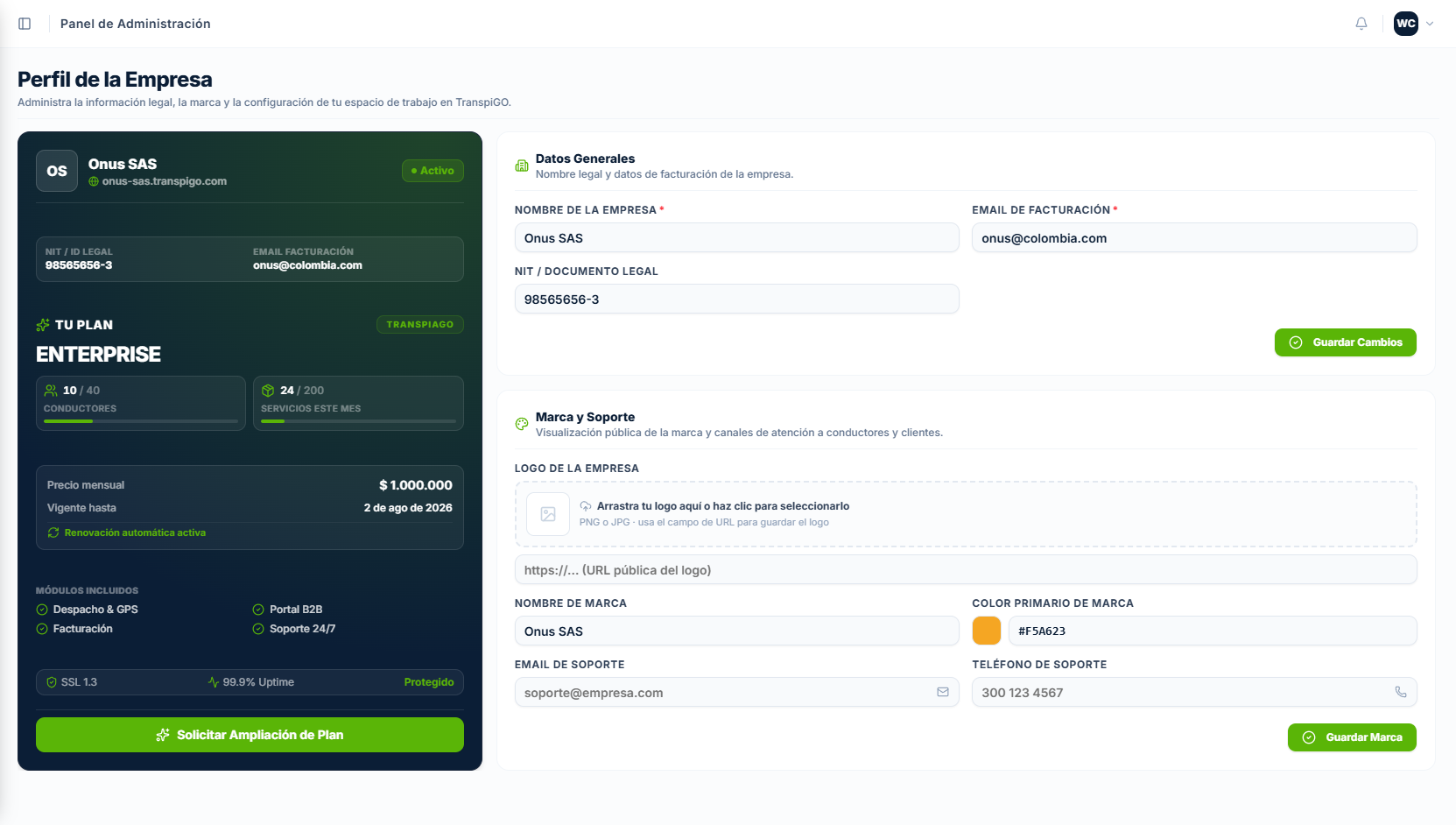Viewport: 1456px width, 825px height.
Task: Click the upload cloud icon in dropzone
Action: (586, 506)
